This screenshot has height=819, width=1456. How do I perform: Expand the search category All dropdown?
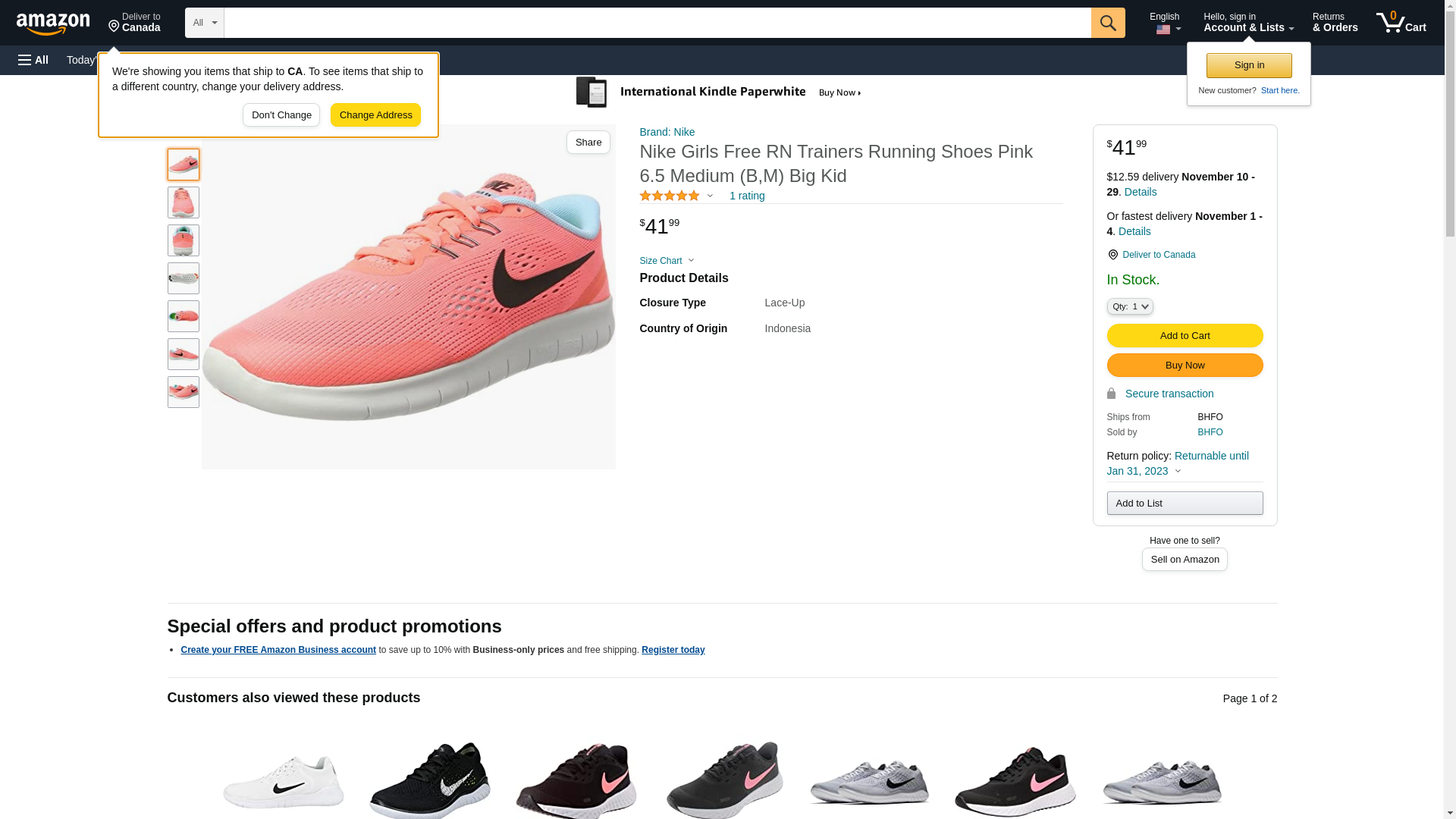205,23
